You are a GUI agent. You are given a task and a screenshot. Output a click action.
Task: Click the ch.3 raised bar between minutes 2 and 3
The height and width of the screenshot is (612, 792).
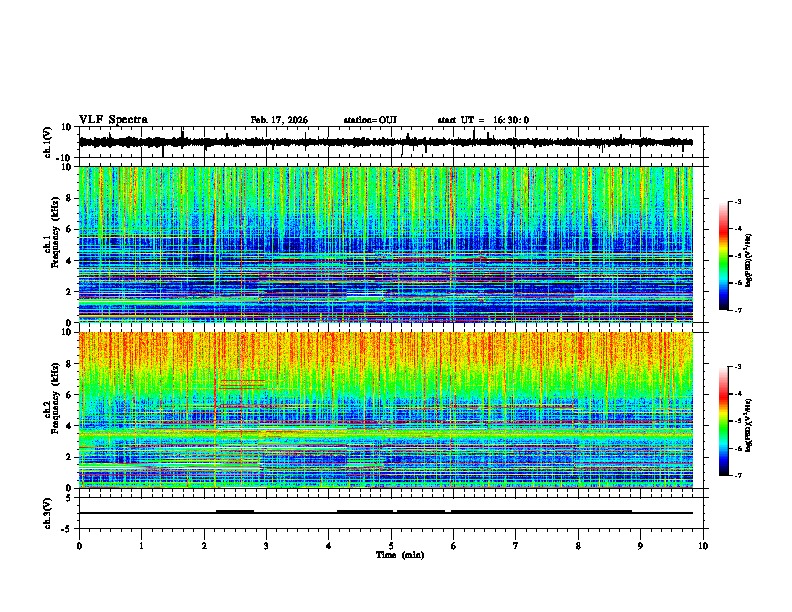[x=235, y=512]
